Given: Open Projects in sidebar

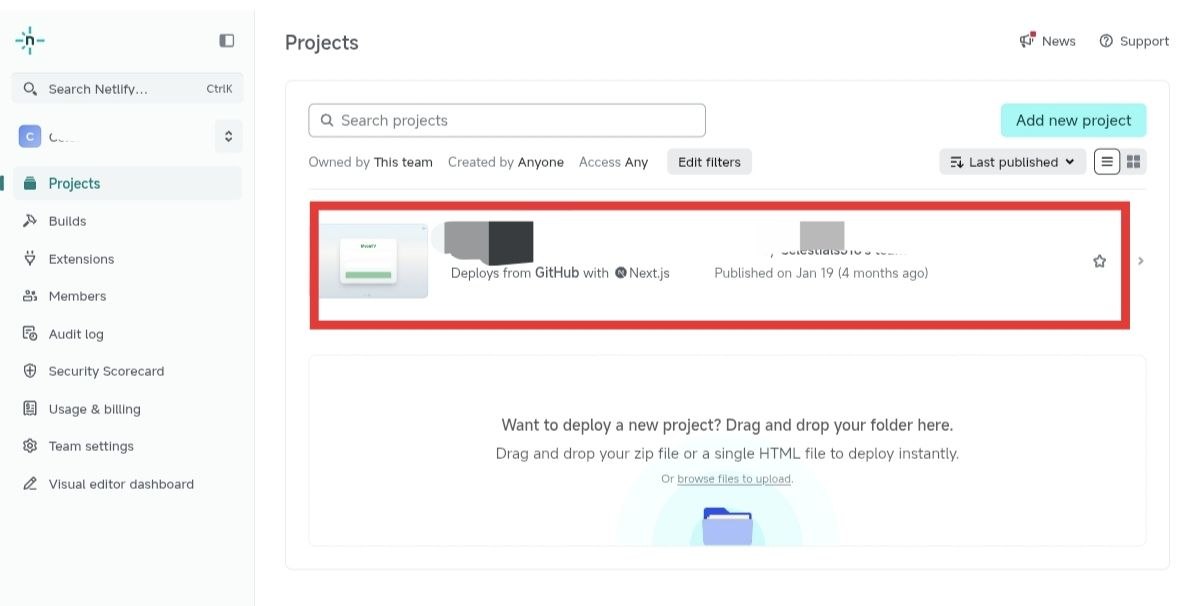Looking at the screenshot, I should [x=127, y=183].
